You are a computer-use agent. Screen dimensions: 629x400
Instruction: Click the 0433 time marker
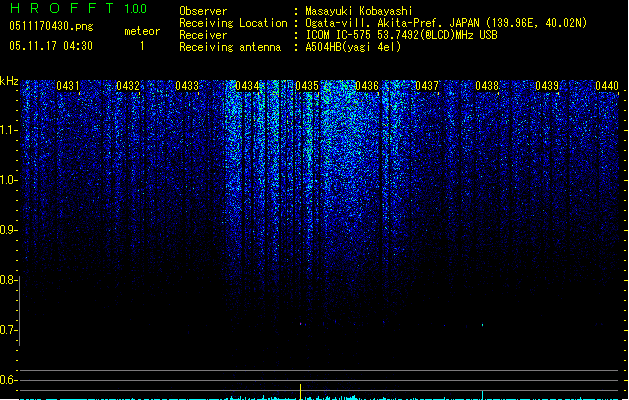point(187,86)
